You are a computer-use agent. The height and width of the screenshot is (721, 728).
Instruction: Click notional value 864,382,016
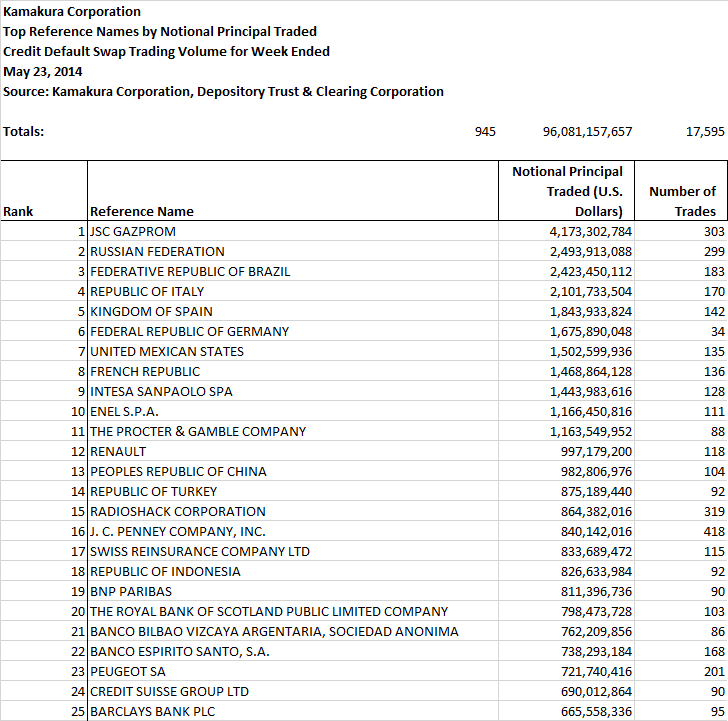tap(566, 511)
